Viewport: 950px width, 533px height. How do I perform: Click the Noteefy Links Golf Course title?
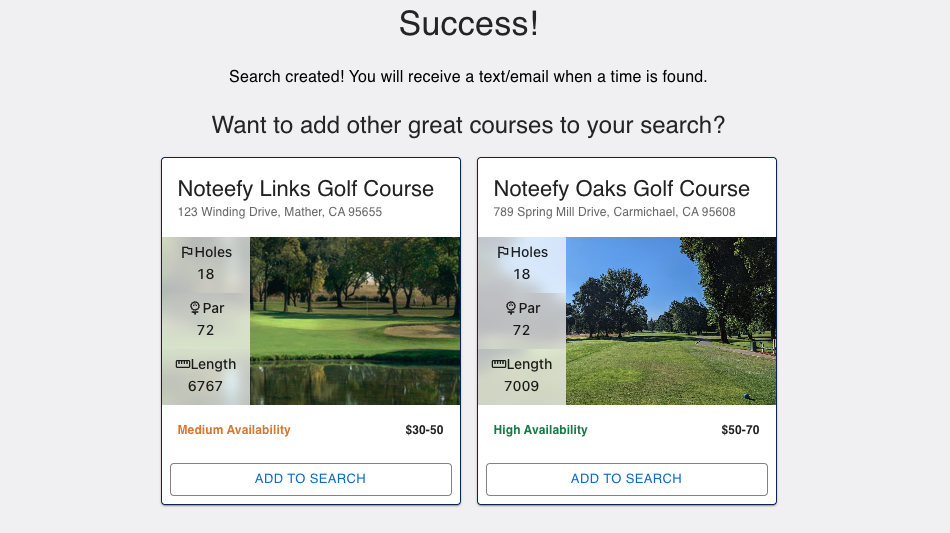point(305,189)
